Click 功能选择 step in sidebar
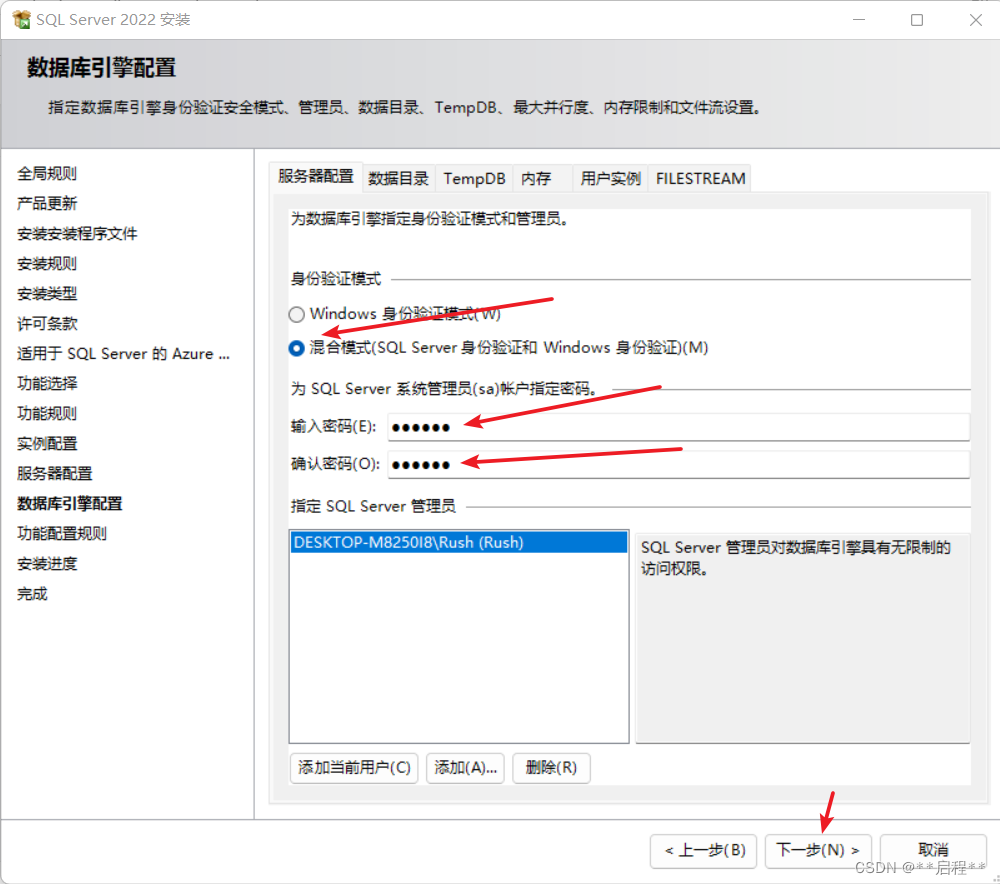Image resolution: width=1000 pixels, height=884 pixels. pos(47,383)
